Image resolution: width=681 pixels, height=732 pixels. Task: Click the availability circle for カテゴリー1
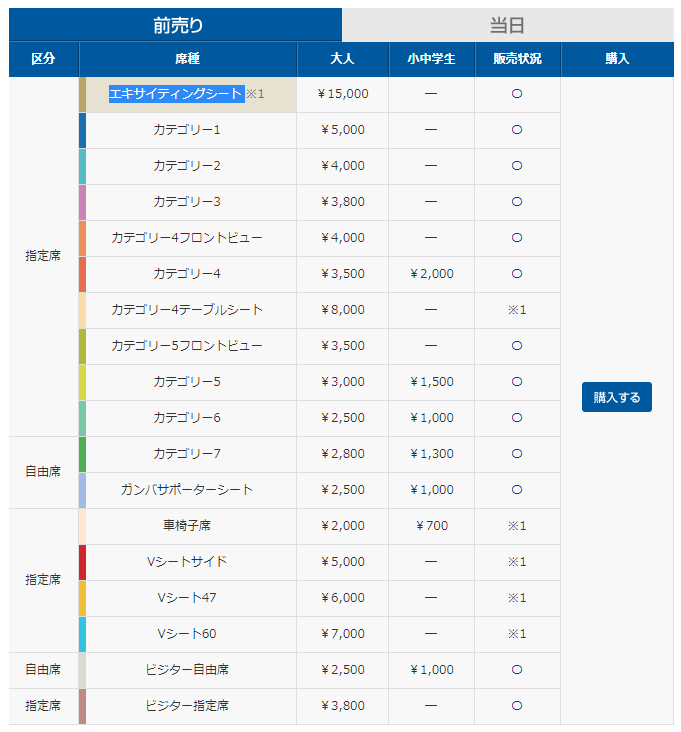pos(517,129)
